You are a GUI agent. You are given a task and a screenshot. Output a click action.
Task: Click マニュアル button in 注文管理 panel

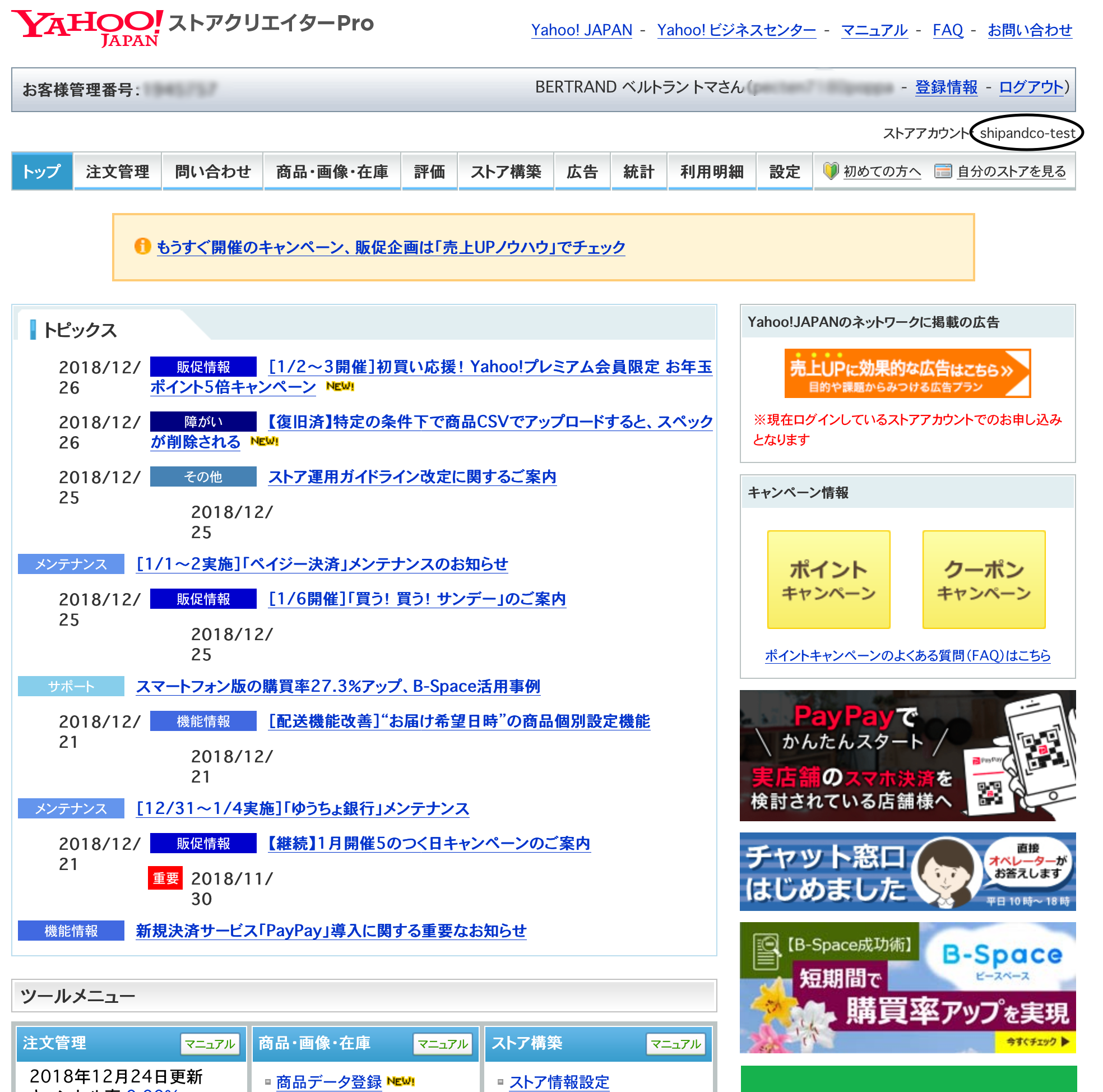pos(210,1044)
